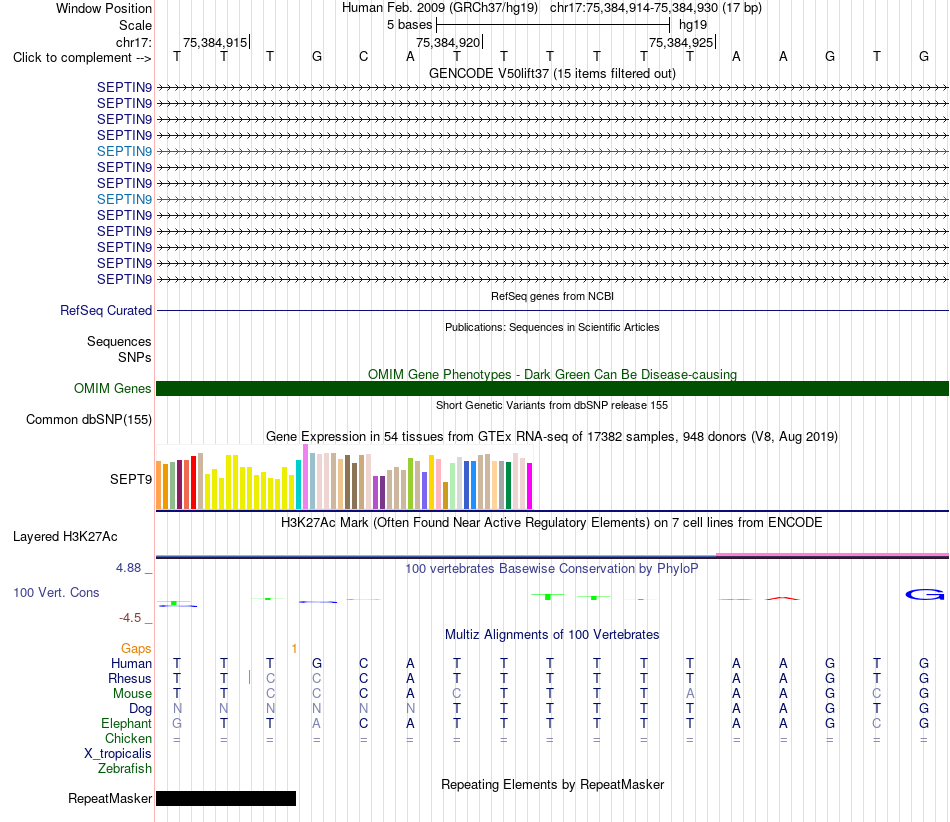
Task: Open the 'Layered H3K27Ac' track label
Action: (65, 537)
